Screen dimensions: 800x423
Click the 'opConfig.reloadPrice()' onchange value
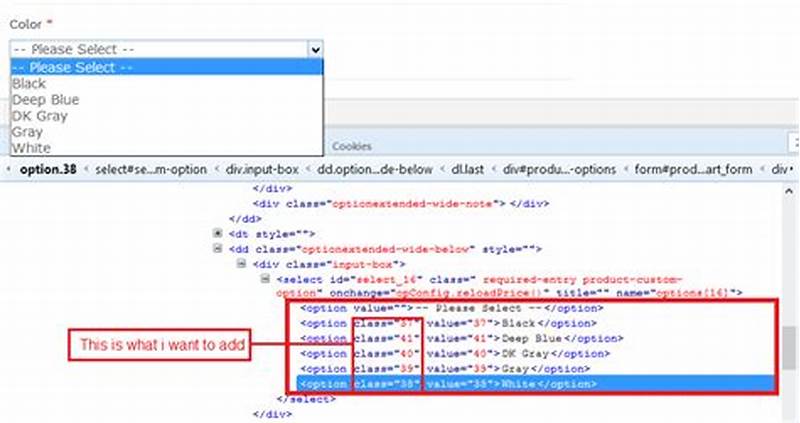pyautogui.click(x=471, y=293)
